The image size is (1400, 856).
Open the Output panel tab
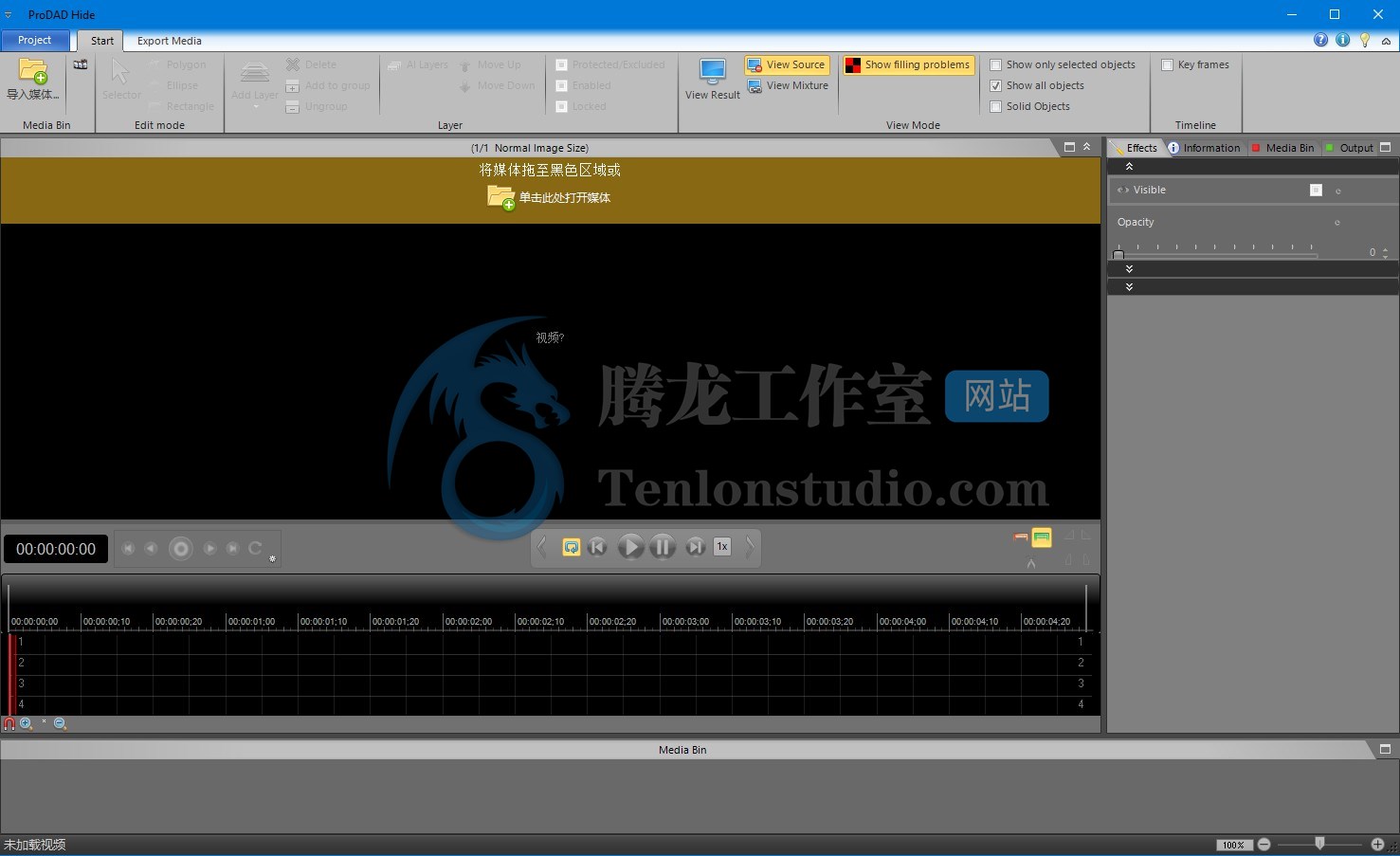(x=1349, y=148)
